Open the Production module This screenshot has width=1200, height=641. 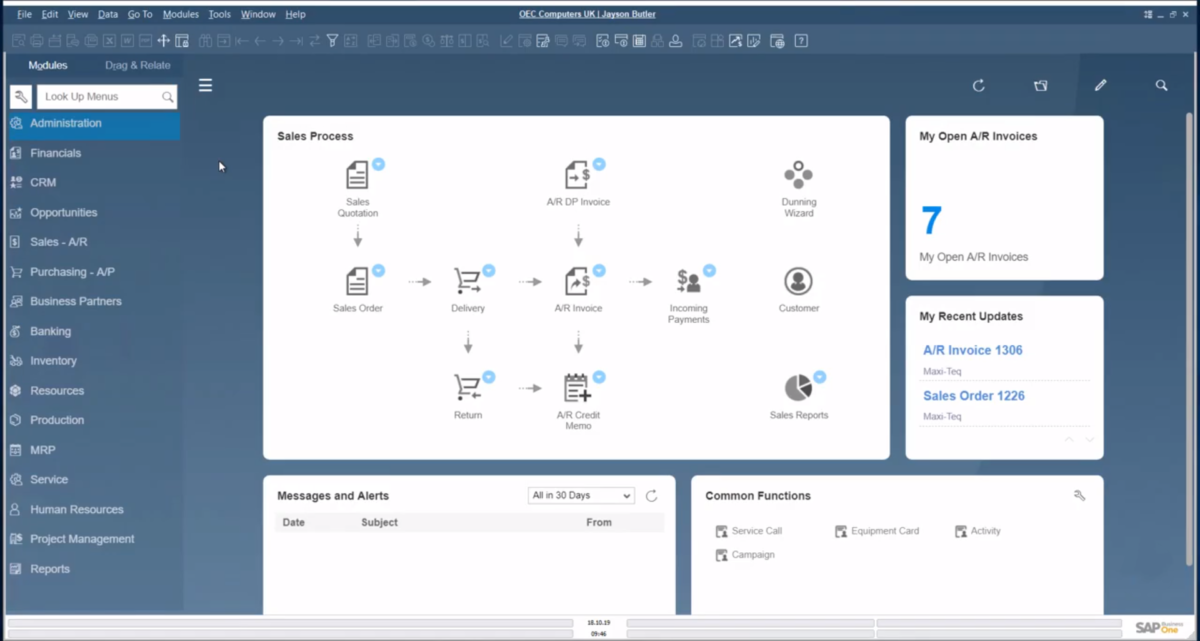pos(91,420)
